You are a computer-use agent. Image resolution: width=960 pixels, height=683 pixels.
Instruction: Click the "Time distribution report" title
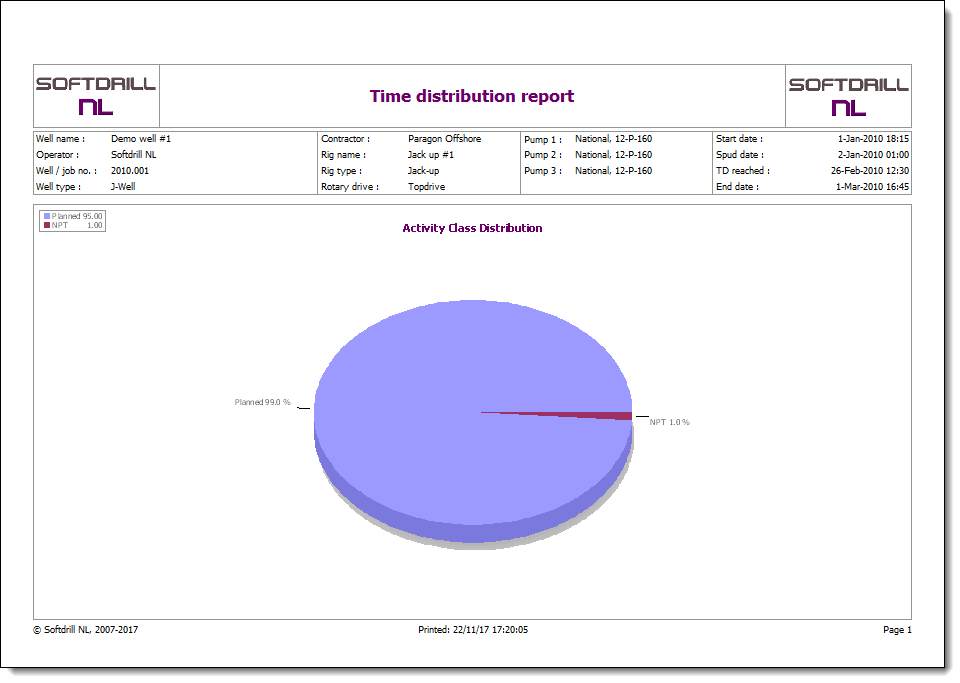click(472, 97)
